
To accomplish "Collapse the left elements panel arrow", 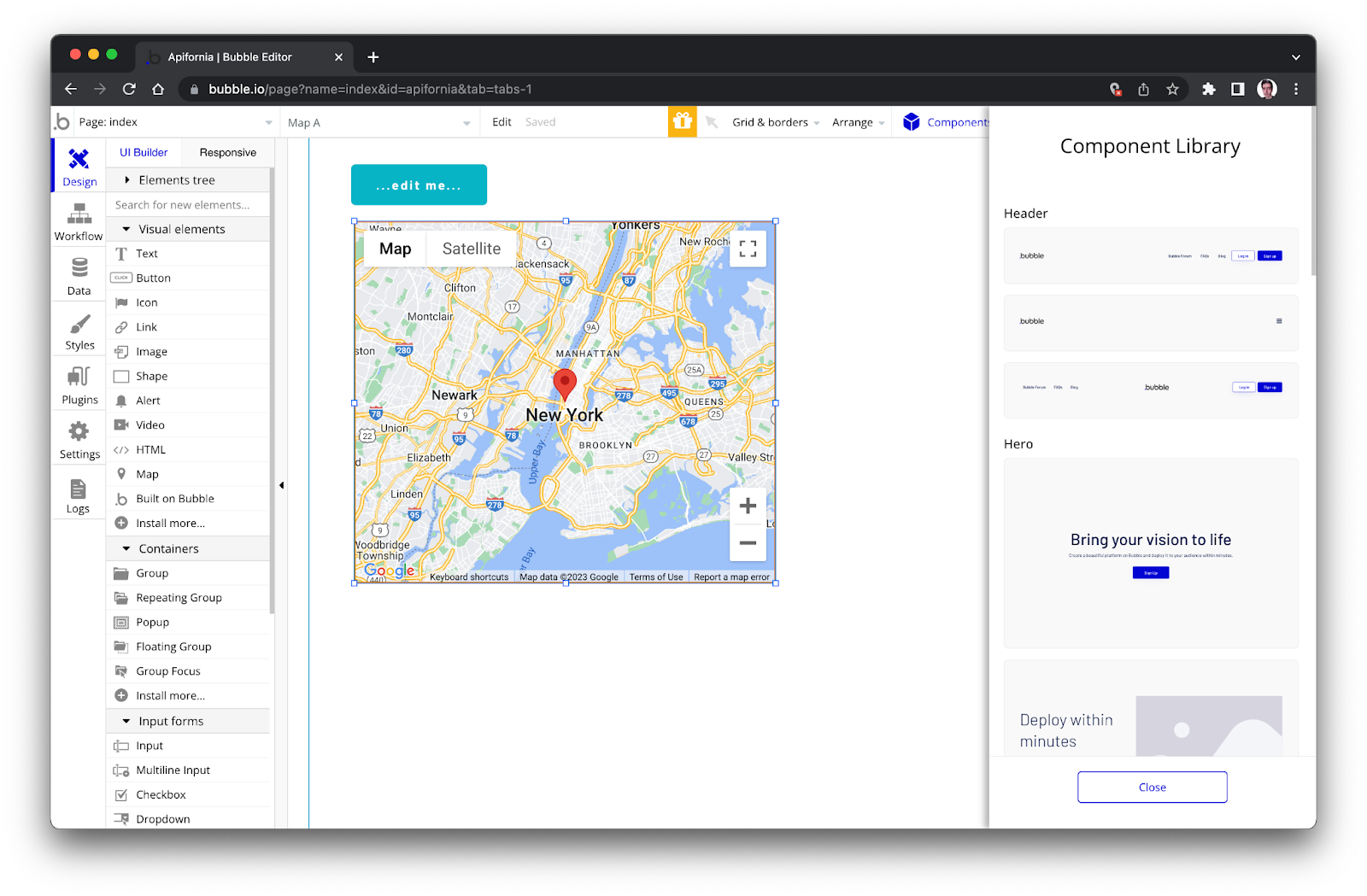I will (x=281, y=485).
